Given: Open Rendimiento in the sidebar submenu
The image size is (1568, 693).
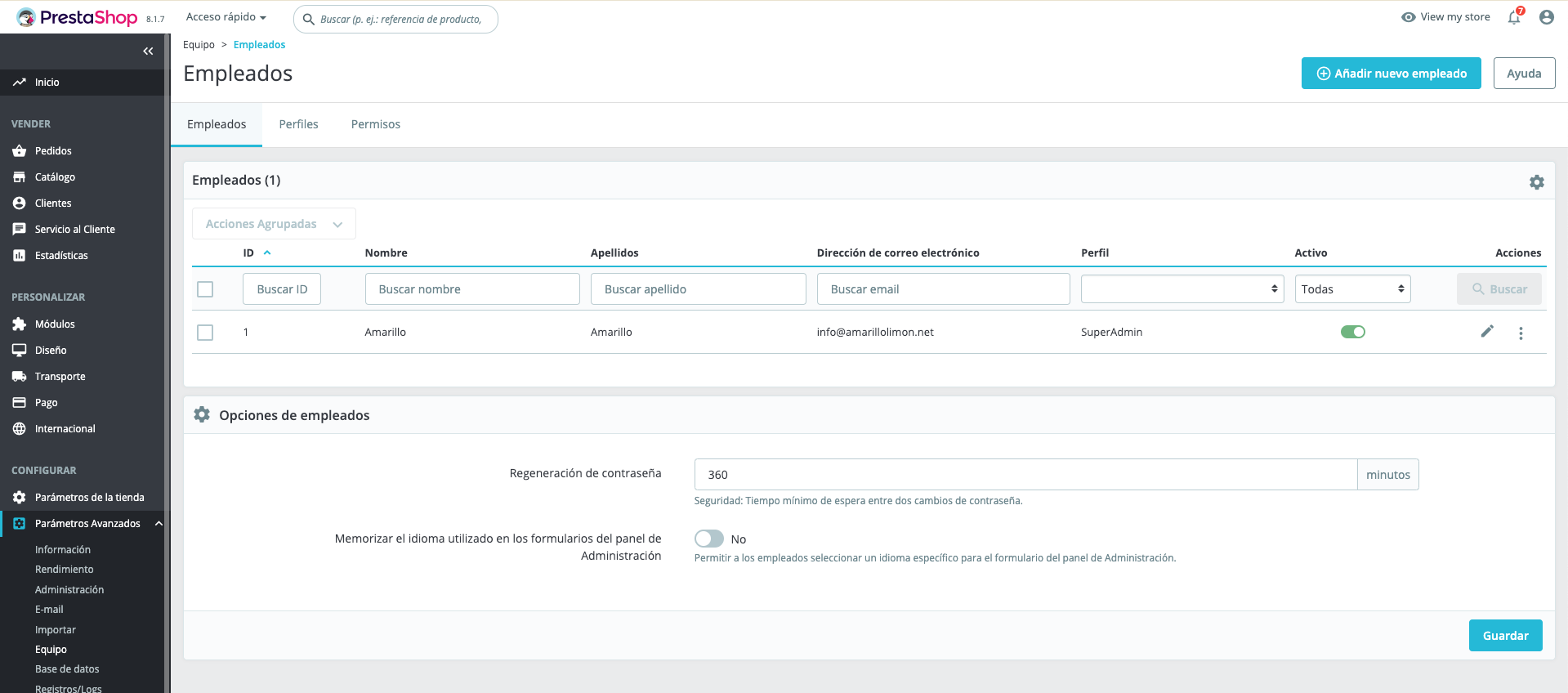Looking at the screenshot, I should pyautogui.click(x=65, y=570).
